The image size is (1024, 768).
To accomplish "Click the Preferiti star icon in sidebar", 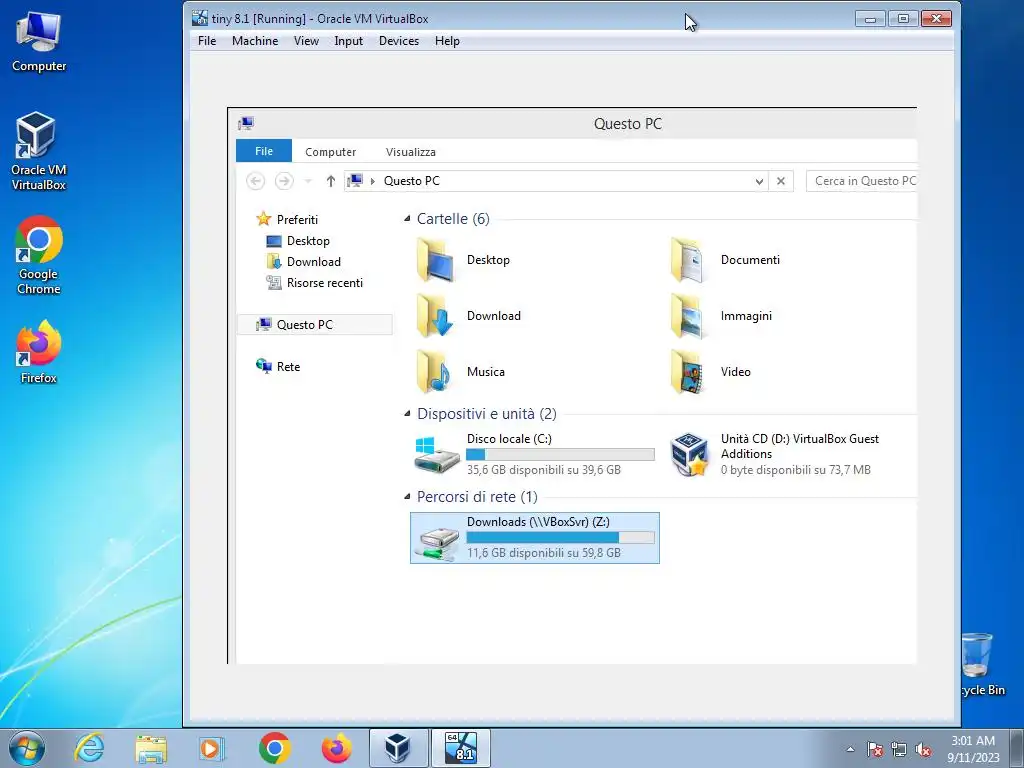I will (x=263, y=219).
